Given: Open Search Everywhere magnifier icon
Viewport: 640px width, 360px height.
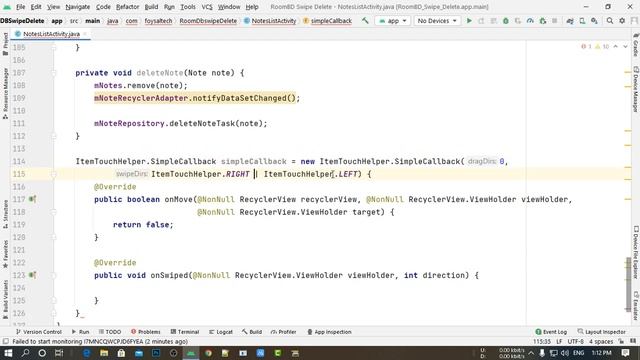Looking at the screenshot, I should point(609,20).
